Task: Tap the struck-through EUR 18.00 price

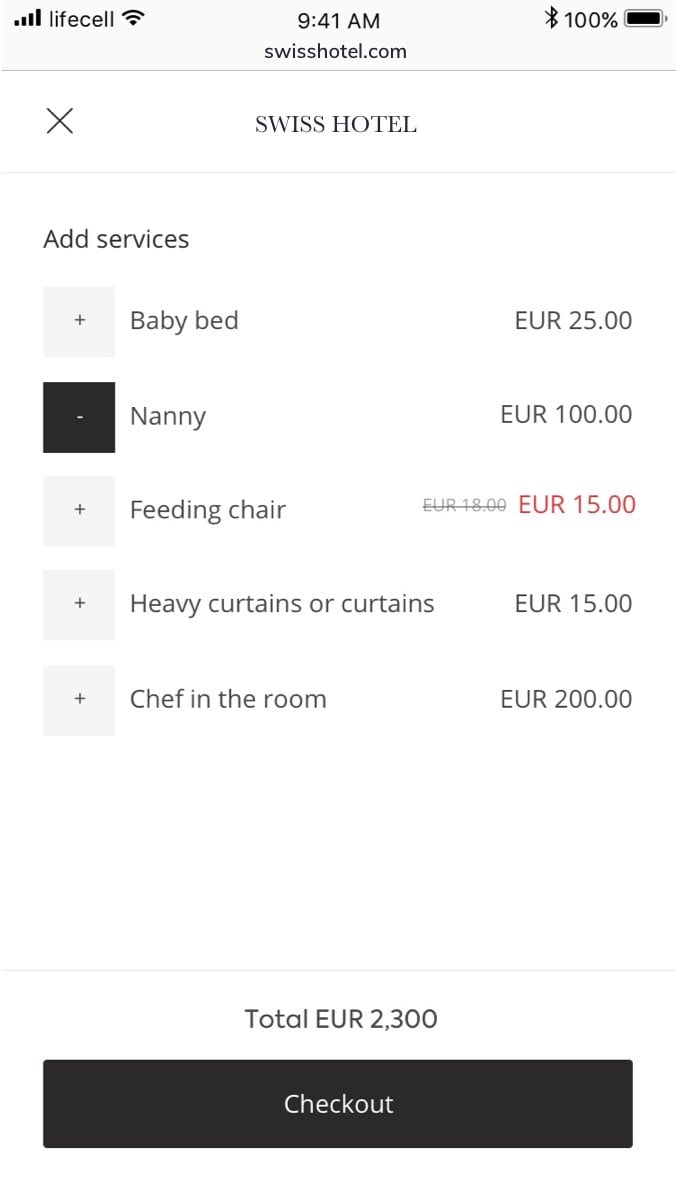Action: (464, 506)
